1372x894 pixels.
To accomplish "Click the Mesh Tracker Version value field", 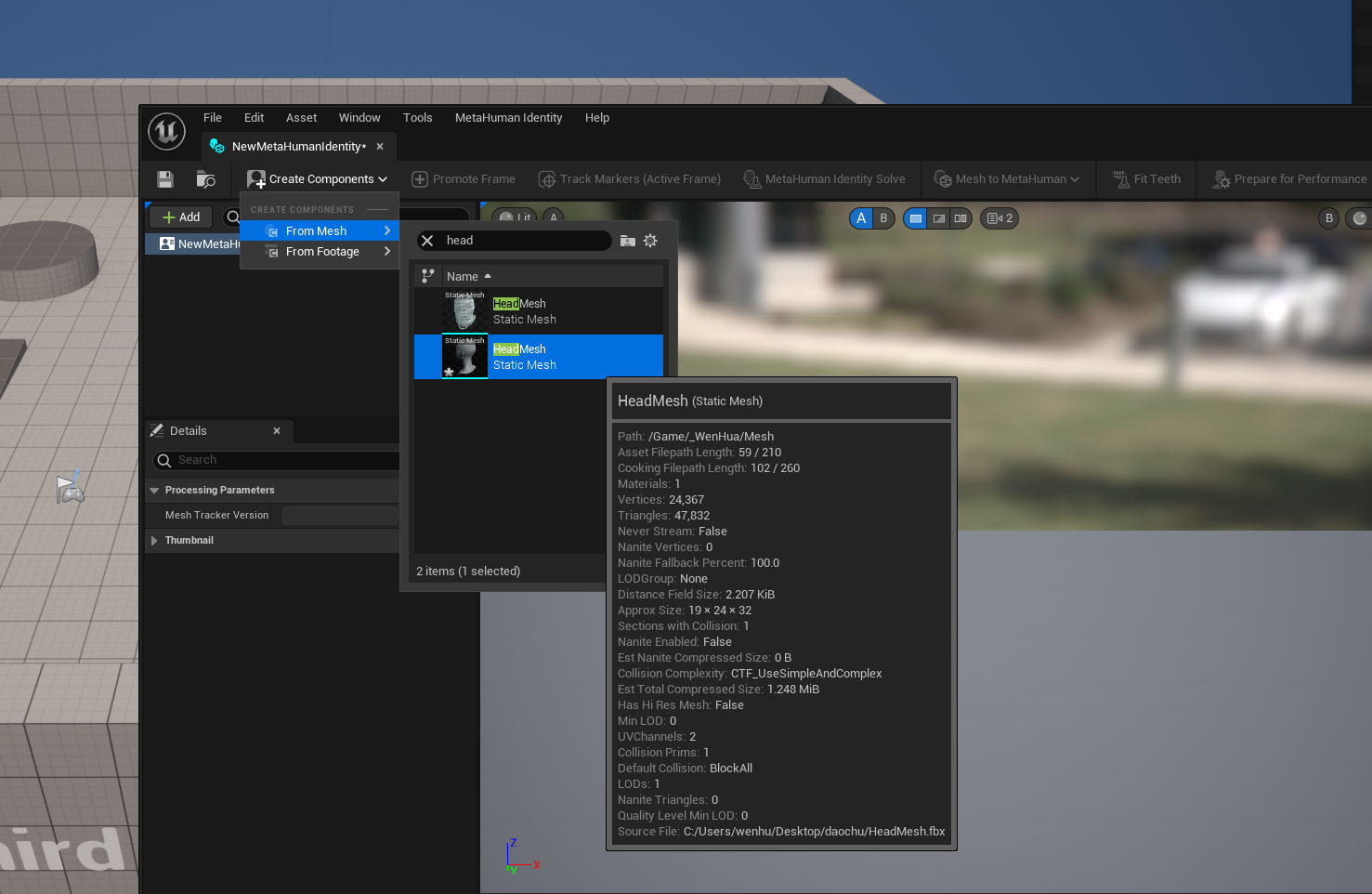I will click(340, 516).
